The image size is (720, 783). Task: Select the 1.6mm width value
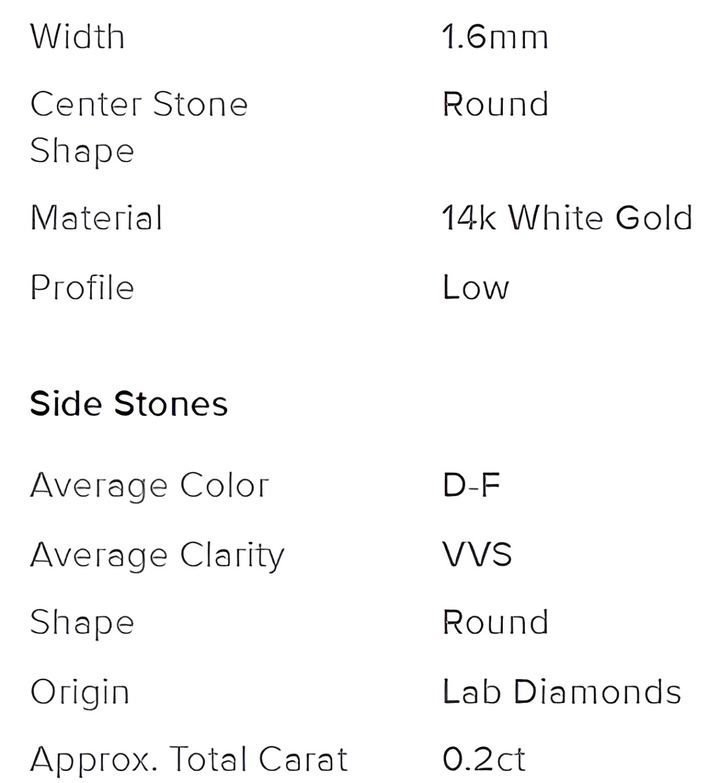pos(495,37)
